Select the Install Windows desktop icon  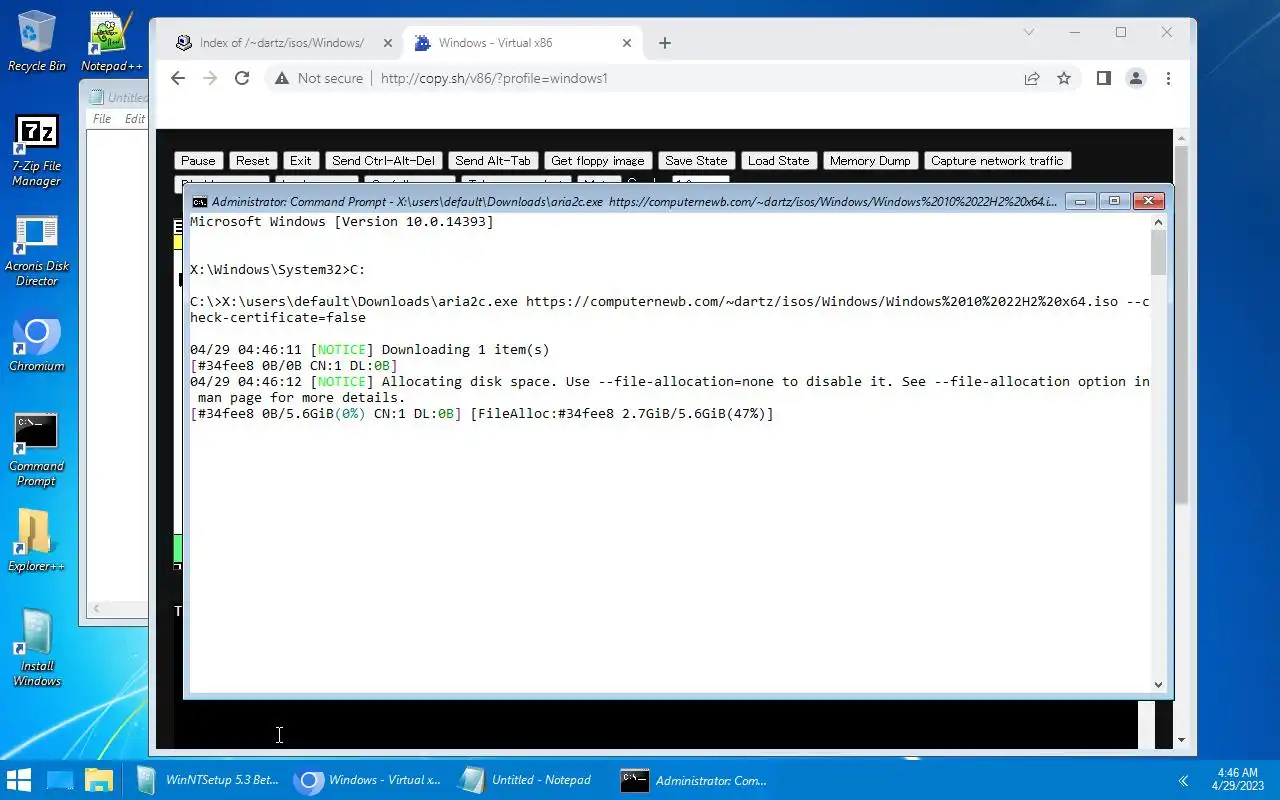[x=37, y=648]
